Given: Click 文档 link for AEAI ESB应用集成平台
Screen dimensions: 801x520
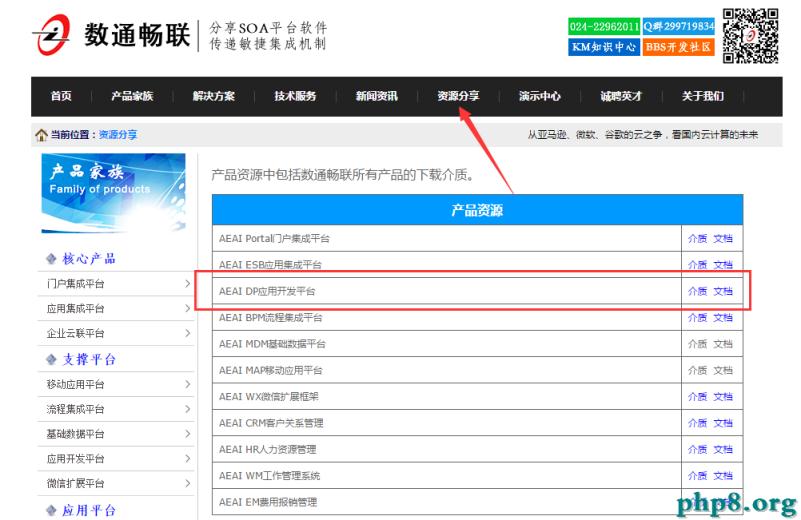Looking at the screenshot, I should pyautogui.click(x=723, y=265).
